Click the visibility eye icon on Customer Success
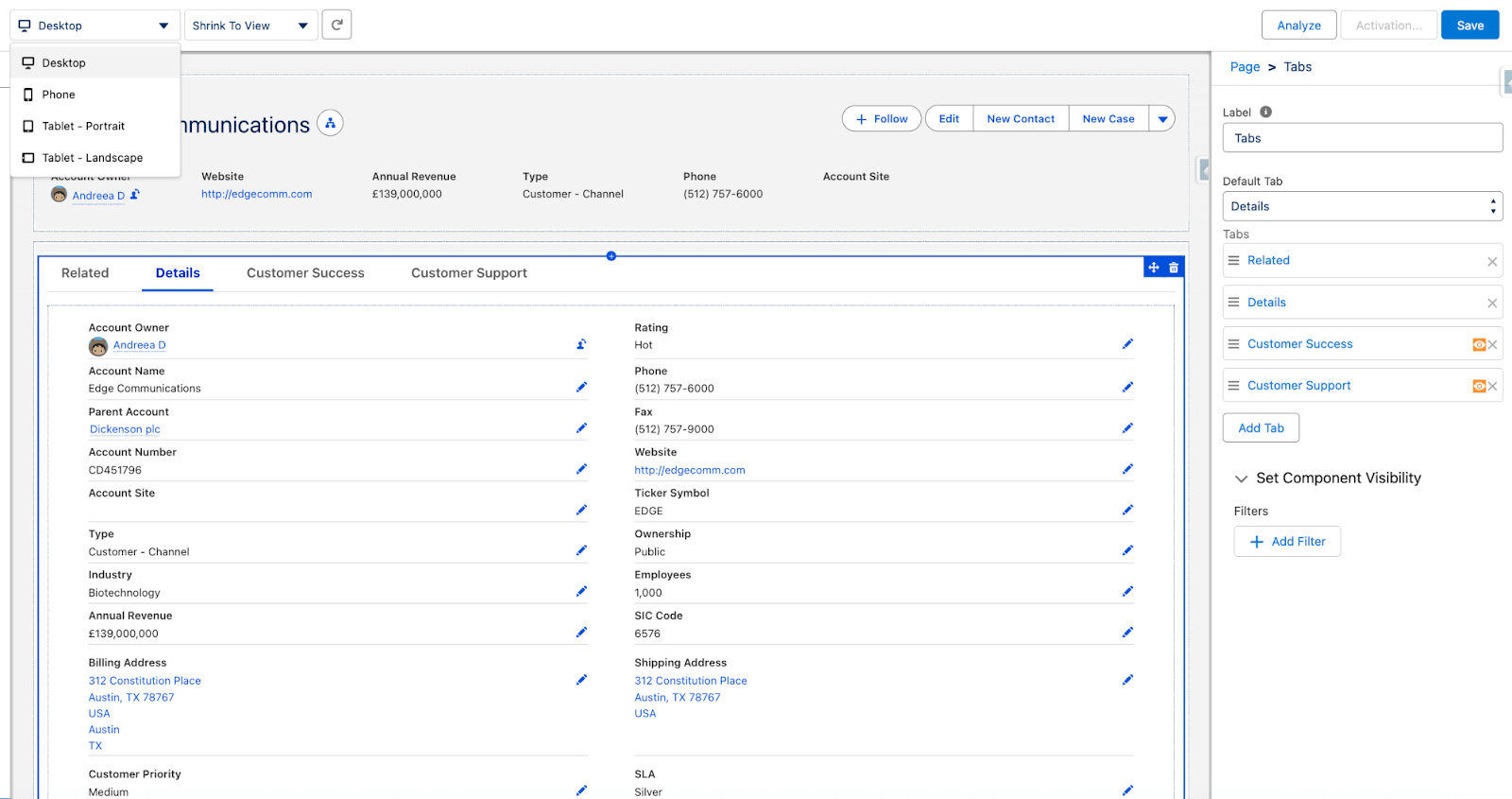Screen dimensions: 1512x799 coord(1478,345)
